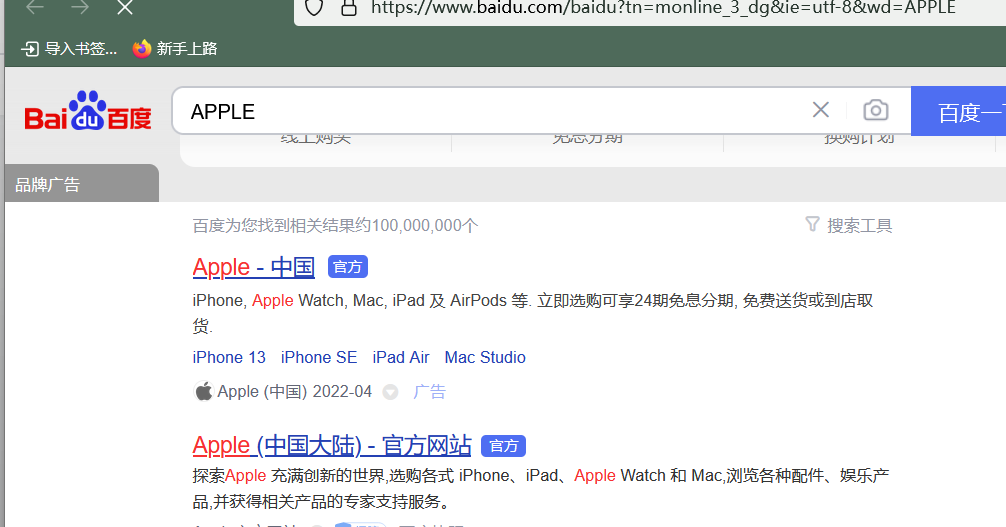The height and width of the screenshot is (527, 1006).
Task: Open the Mac Studio sublink
Action: point(485,358)
